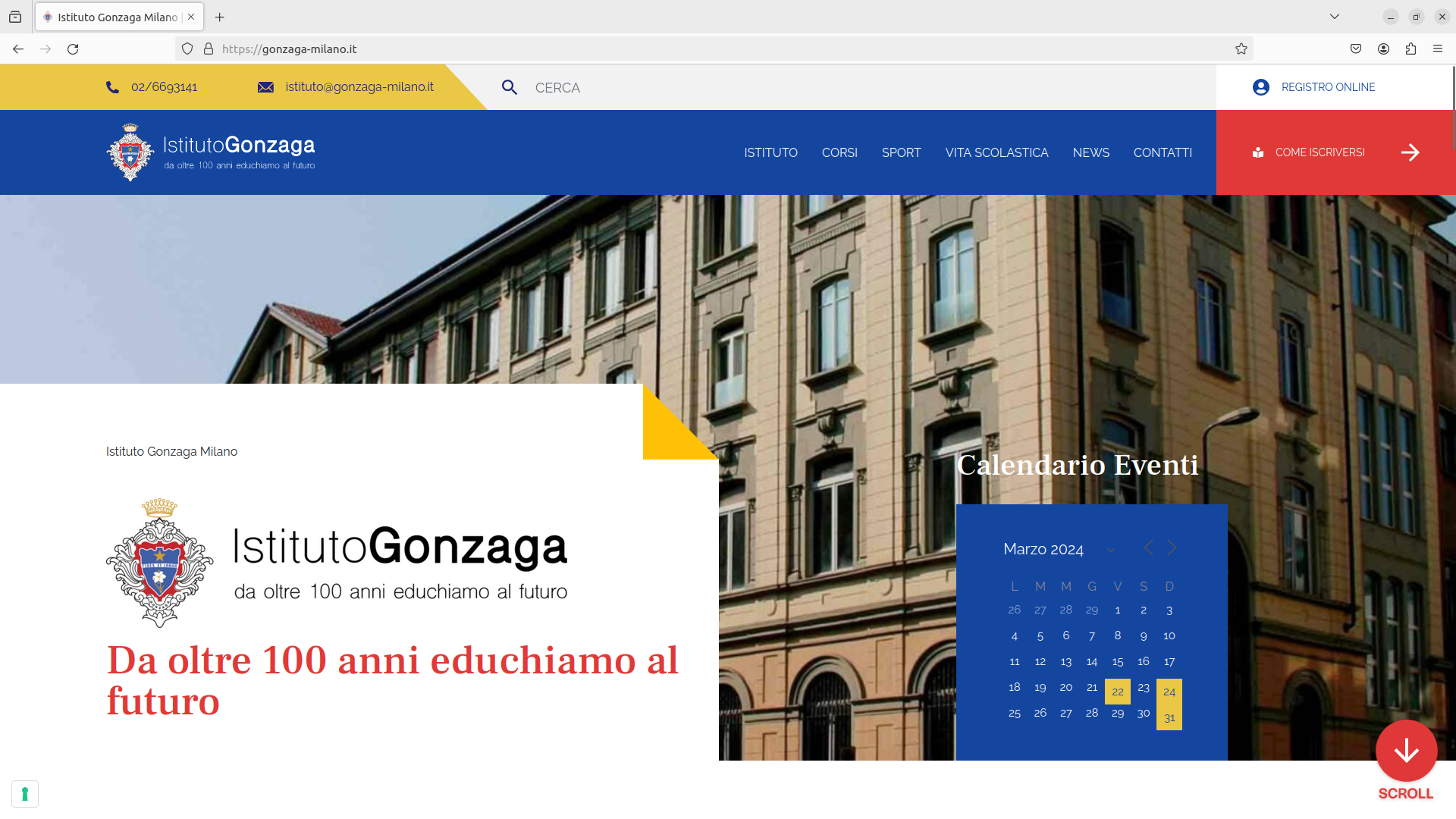1456x819 pixels.
Task: Go back with browser back arrow
Action: coord(18,49)
